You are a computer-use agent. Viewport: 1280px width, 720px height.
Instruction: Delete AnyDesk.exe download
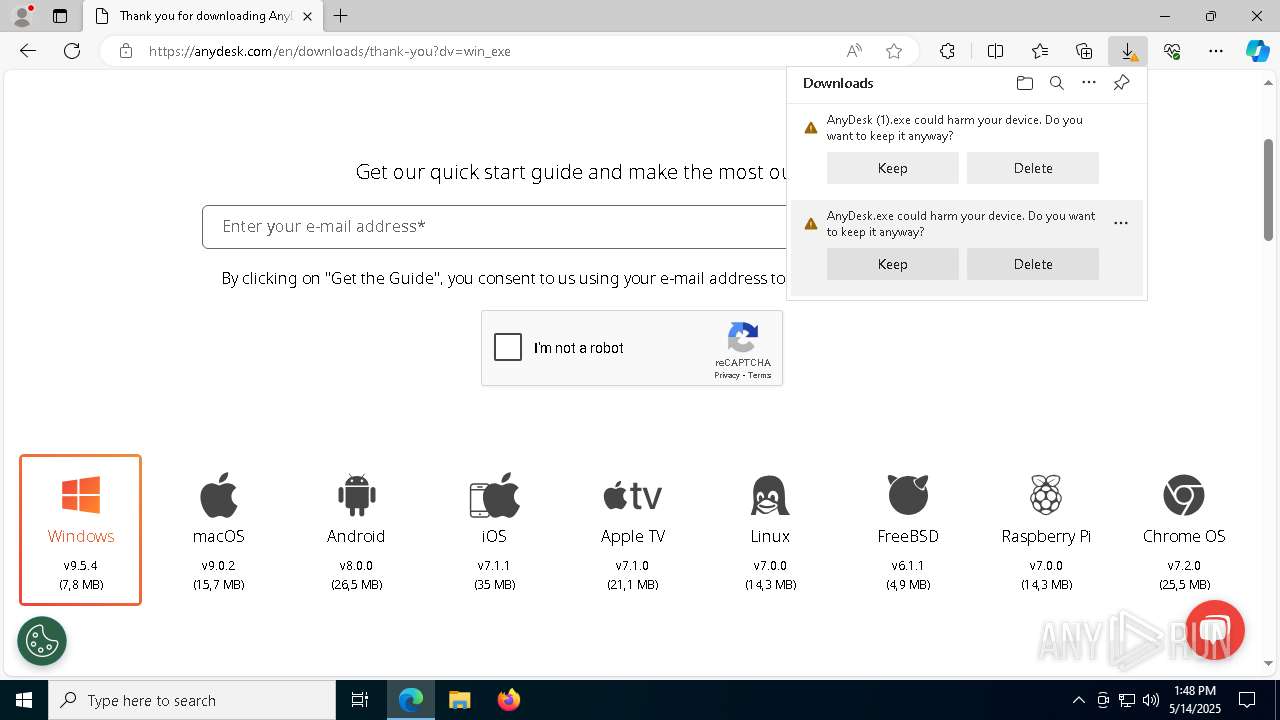pos(1033,264)
